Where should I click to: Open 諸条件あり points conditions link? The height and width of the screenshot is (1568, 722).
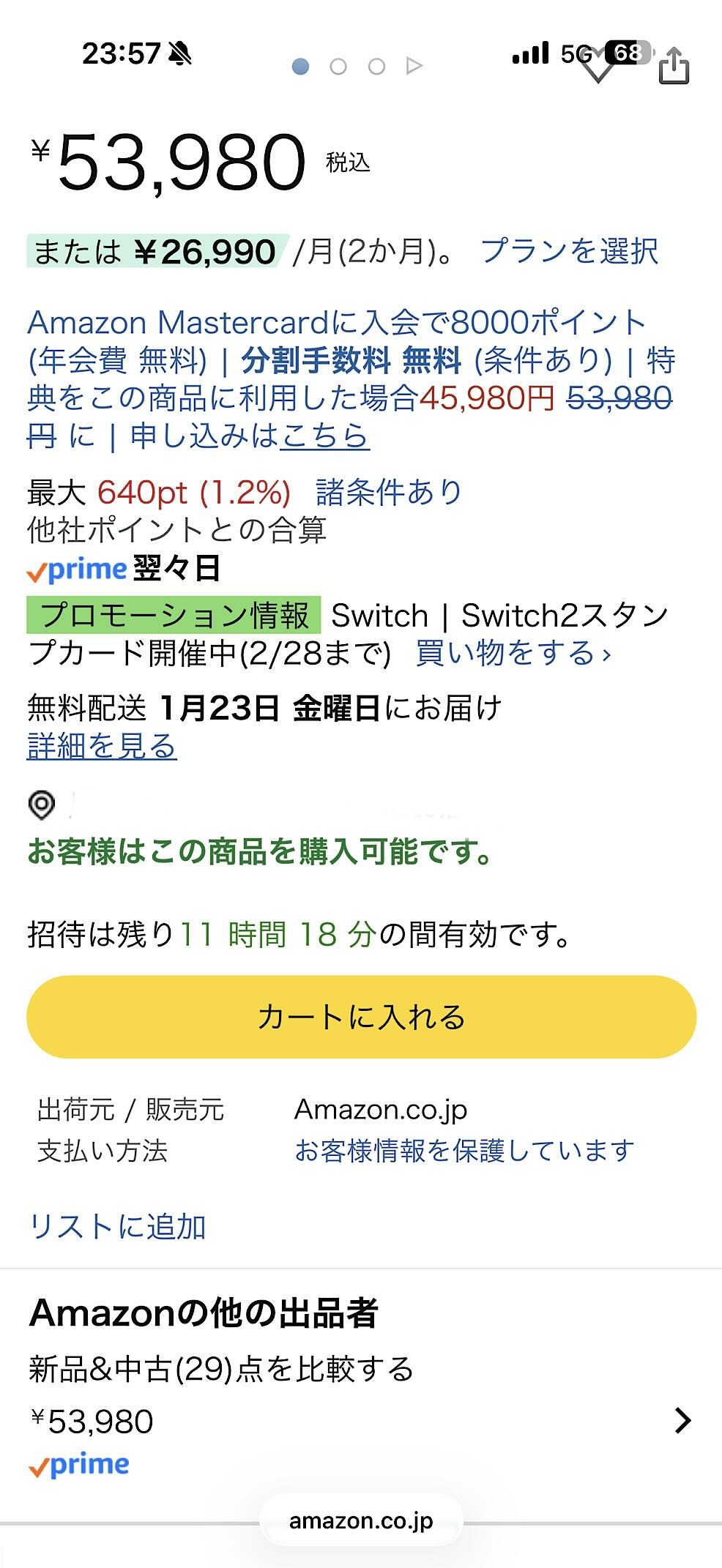(389, 493)
